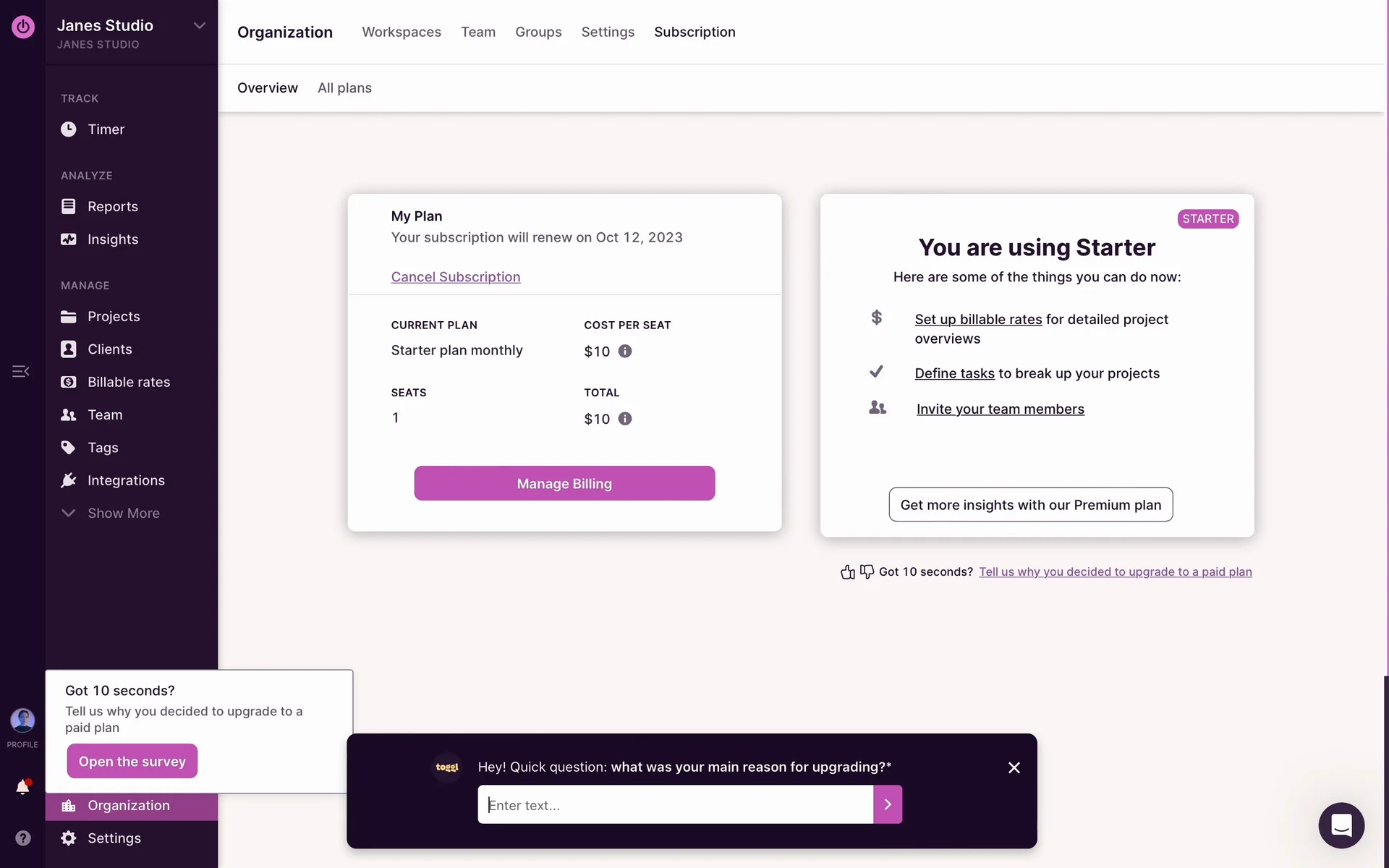The image size is (1389, 868).
Task: Open the profile avatar
Action: [x=22, y=720]
